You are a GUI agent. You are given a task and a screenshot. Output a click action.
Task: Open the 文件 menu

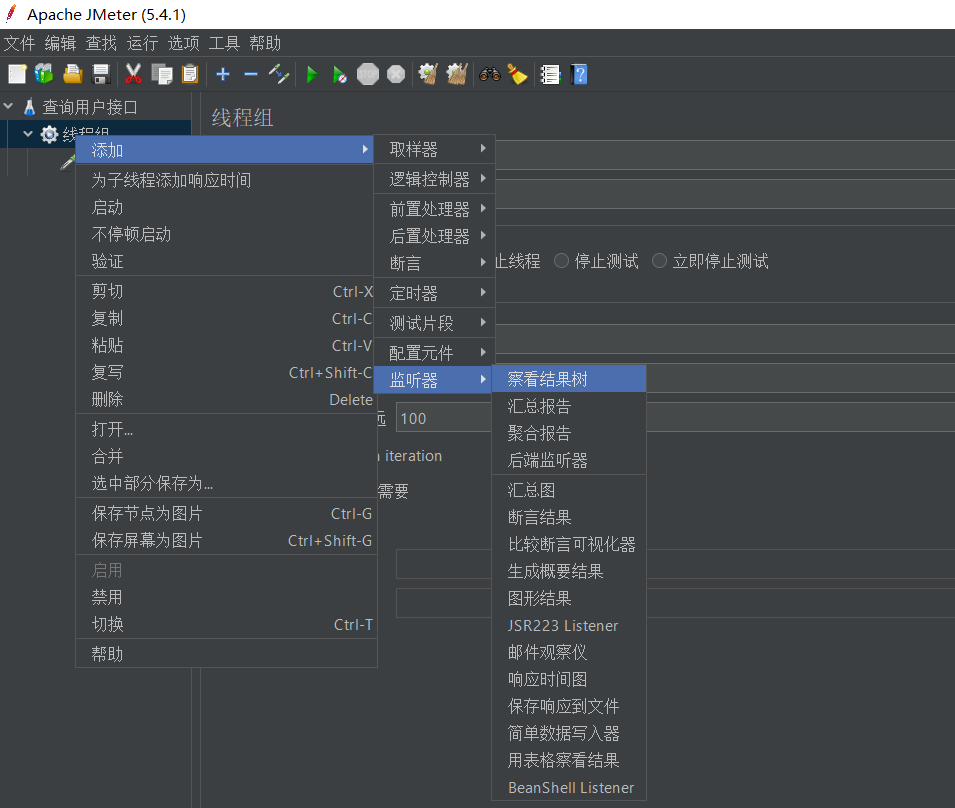coord(19,43)
